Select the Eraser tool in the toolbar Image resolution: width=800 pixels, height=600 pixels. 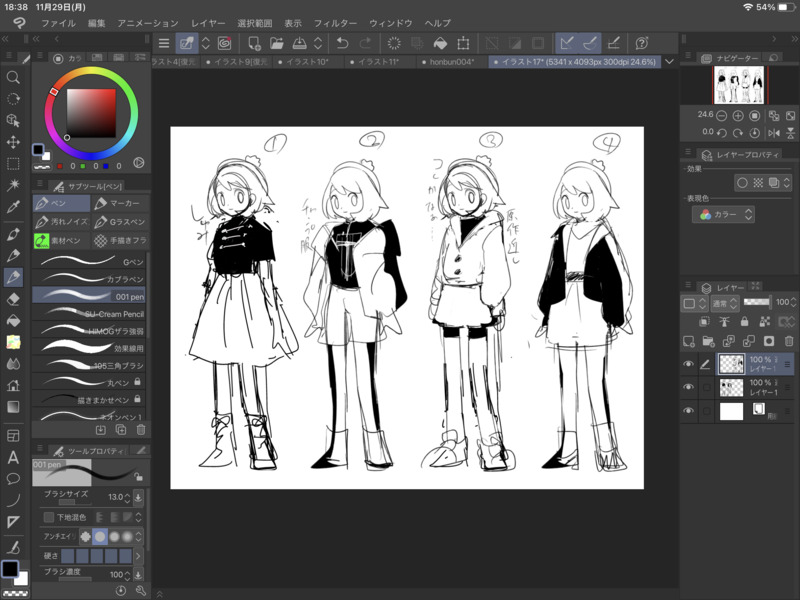point(13,298)
